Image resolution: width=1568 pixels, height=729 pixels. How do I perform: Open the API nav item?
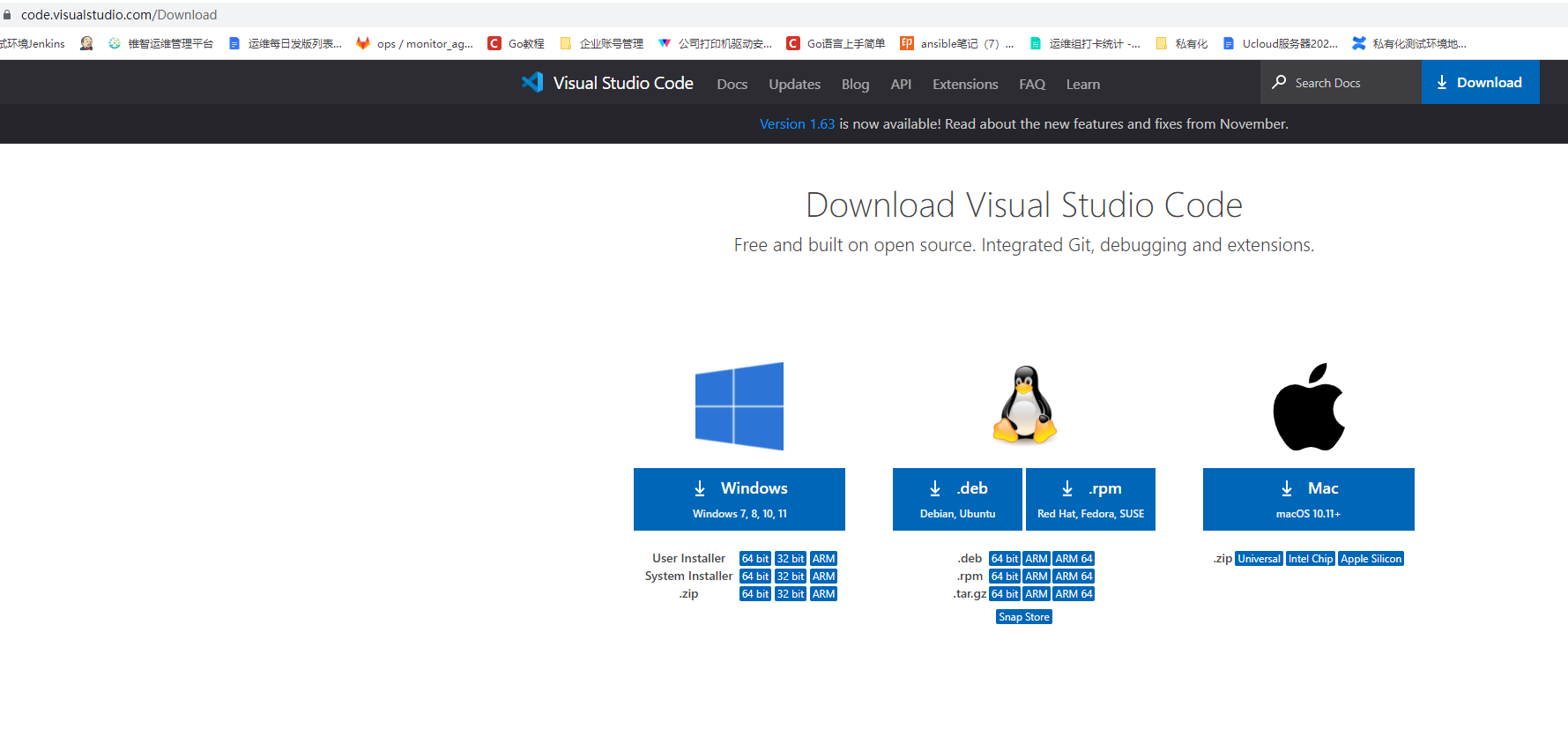tap(901, 84)
